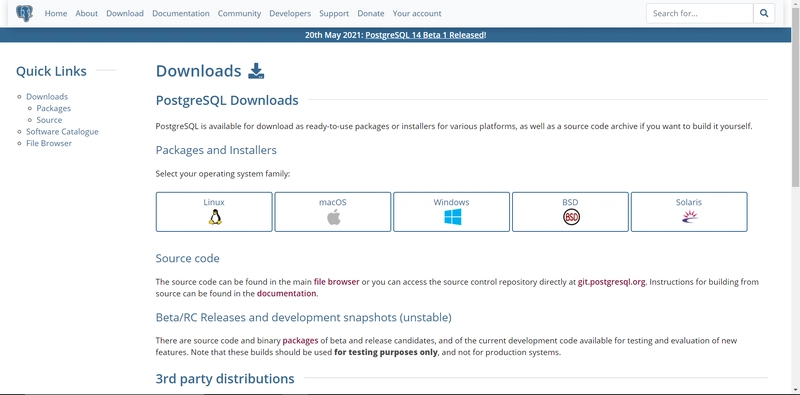The height and width of the screenshot is (395, 800).
Task: Open the Home menu item
Action: pos(56,13)
